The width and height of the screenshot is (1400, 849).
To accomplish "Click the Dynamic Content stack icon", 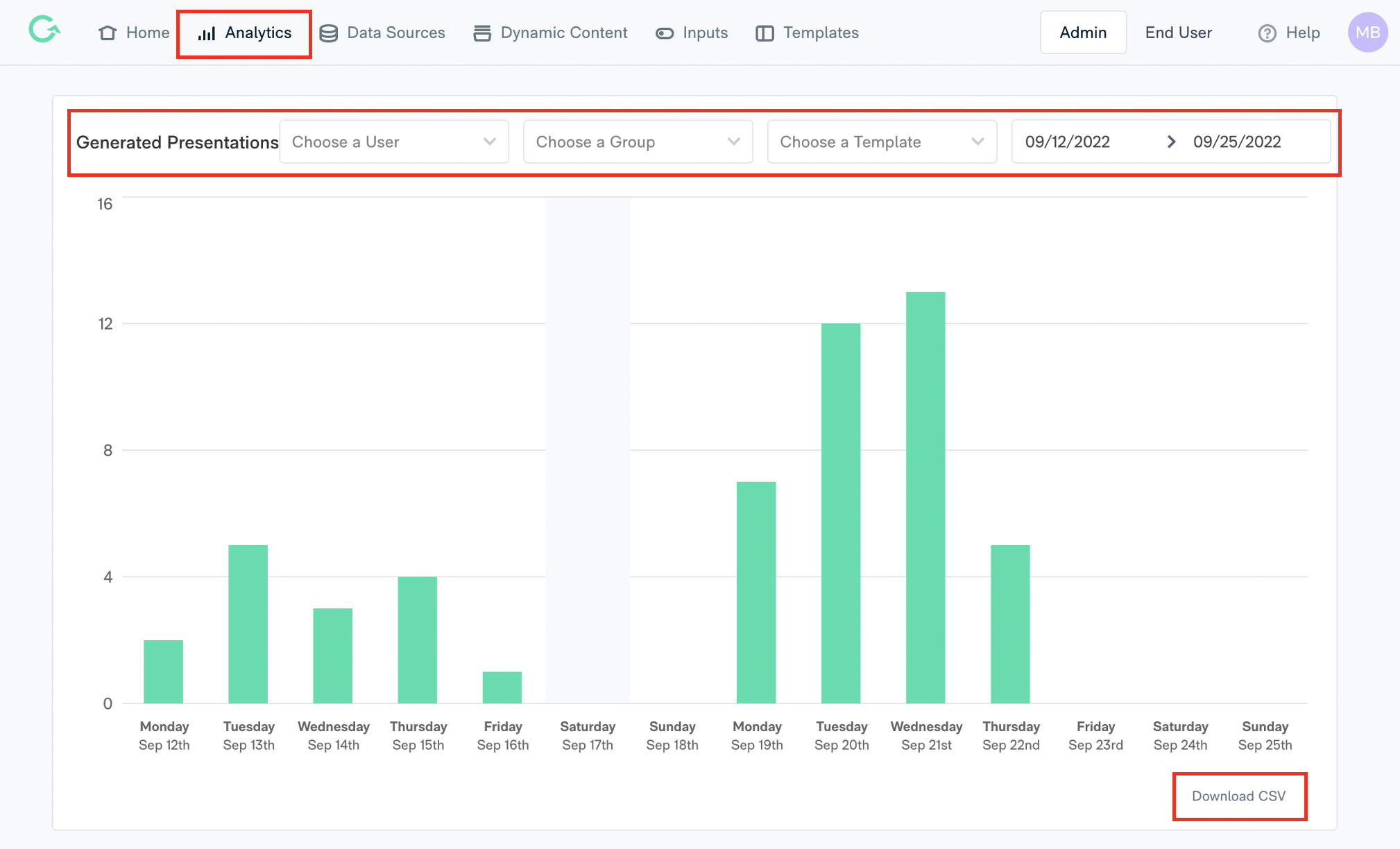I will coord(482,33).
